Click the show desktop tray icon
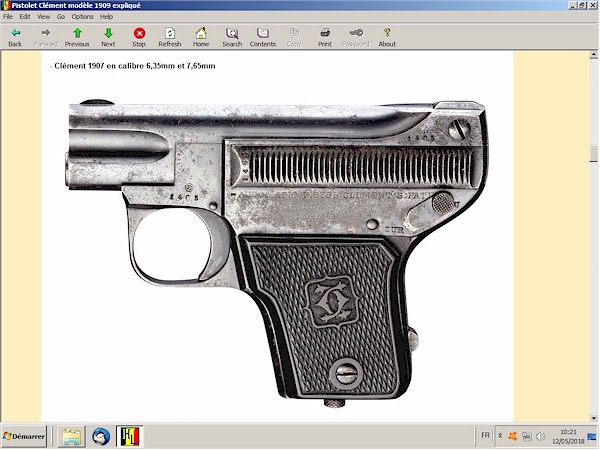This screenshot has height=450, width=600. point(592,436)
